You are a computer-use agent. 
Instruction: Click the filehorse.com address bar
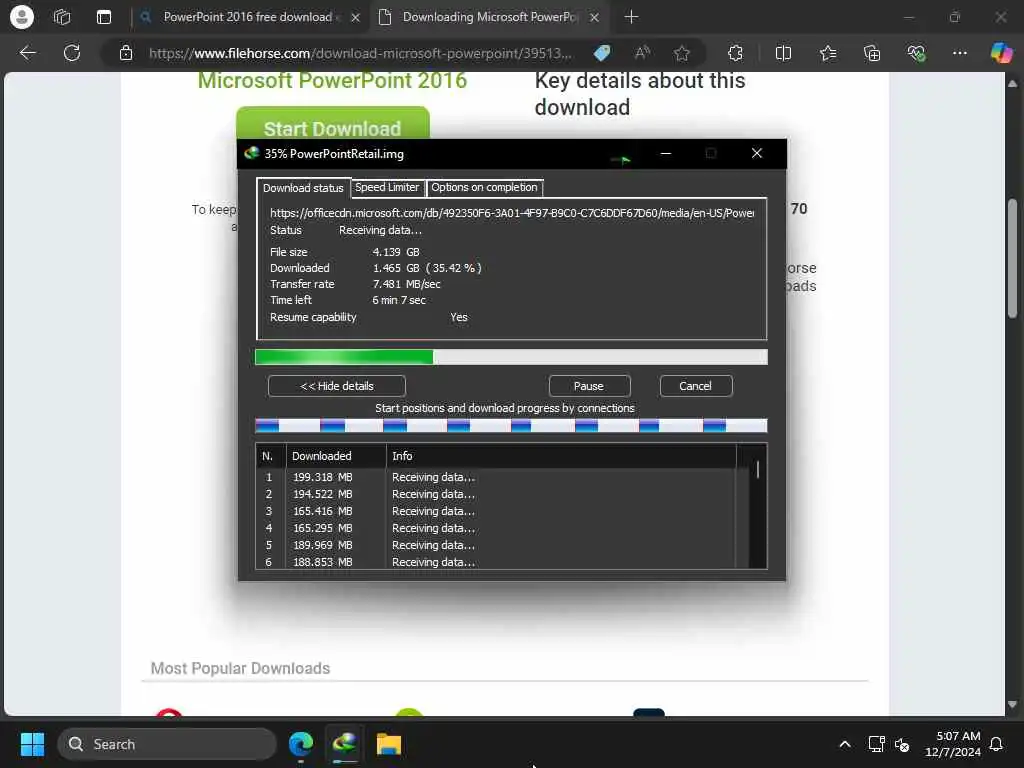click(360, 53)
